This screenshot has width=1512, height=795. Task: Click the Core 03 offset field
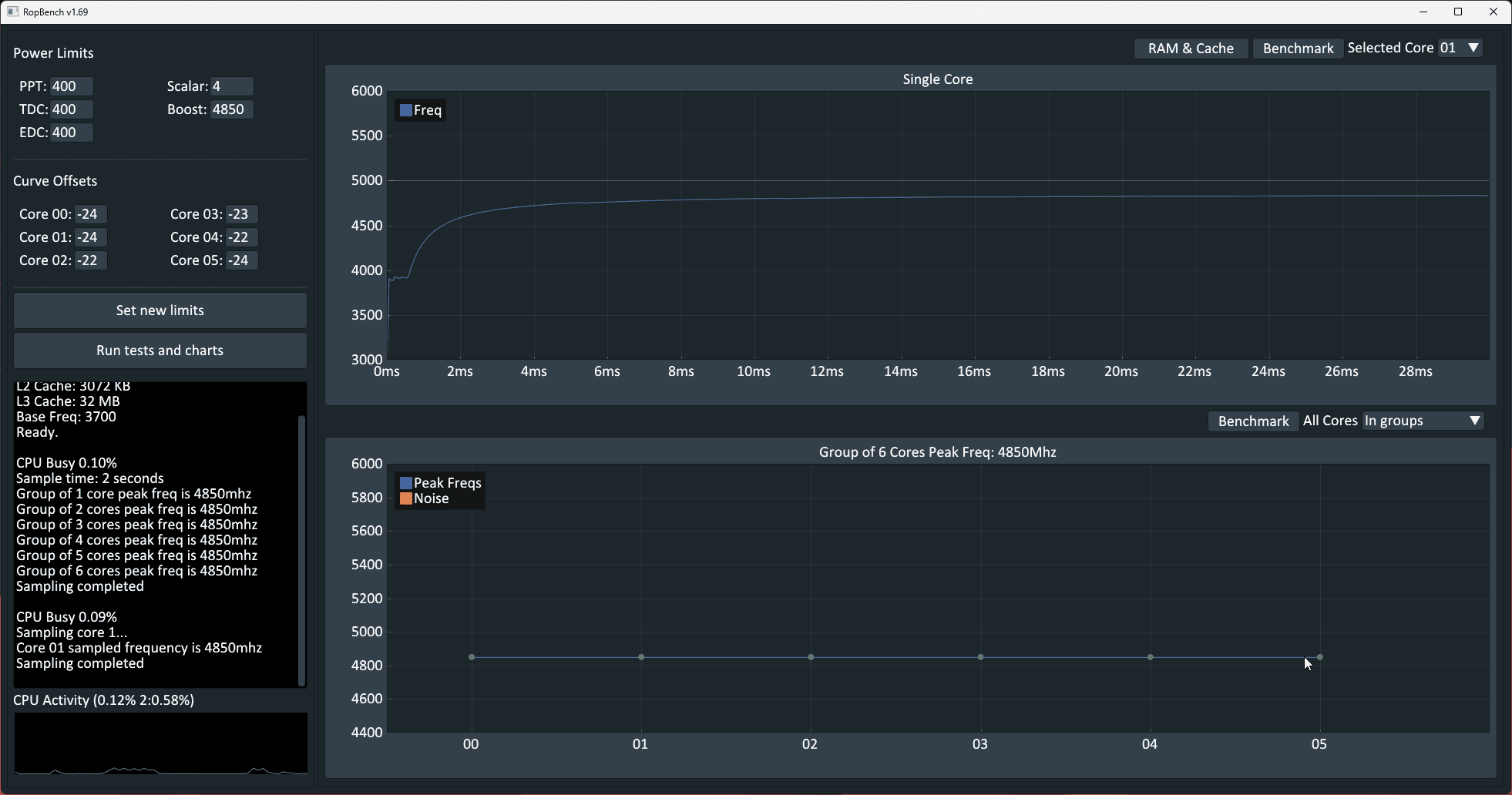(242, 214)
